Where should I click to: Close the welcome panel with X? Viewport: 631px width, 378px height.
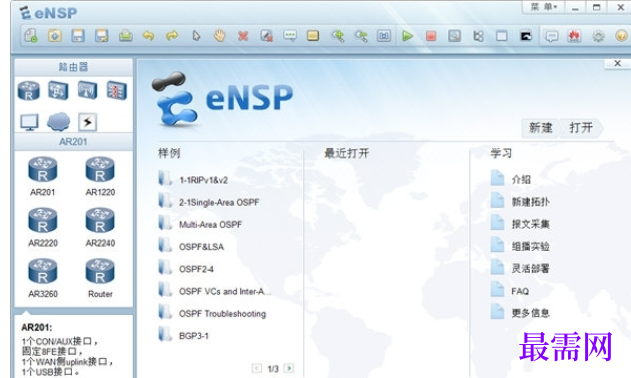click(618, 64)
